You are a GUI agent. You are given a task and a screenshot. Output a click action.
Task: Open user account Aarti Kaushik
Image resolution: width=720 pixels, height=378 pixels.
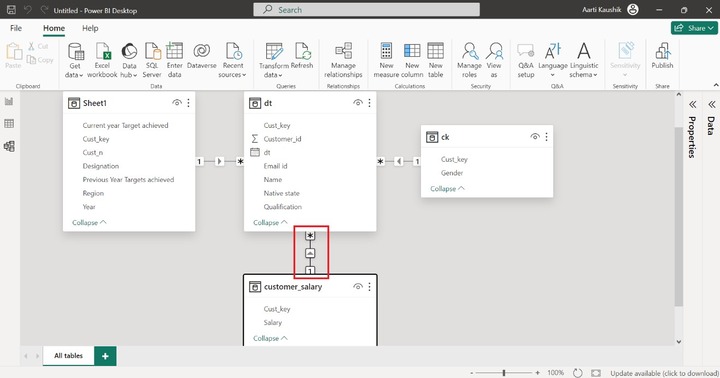click(610, 10)
